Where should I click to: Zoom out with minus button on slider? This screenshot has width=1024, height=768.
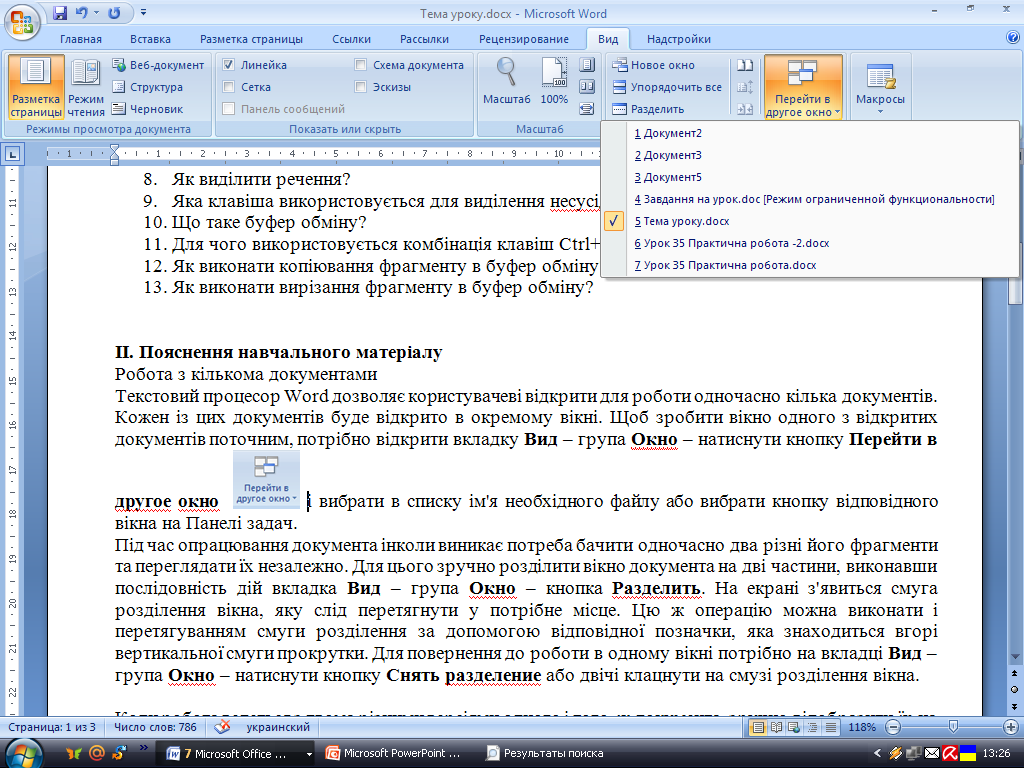[x=893, y=727]
